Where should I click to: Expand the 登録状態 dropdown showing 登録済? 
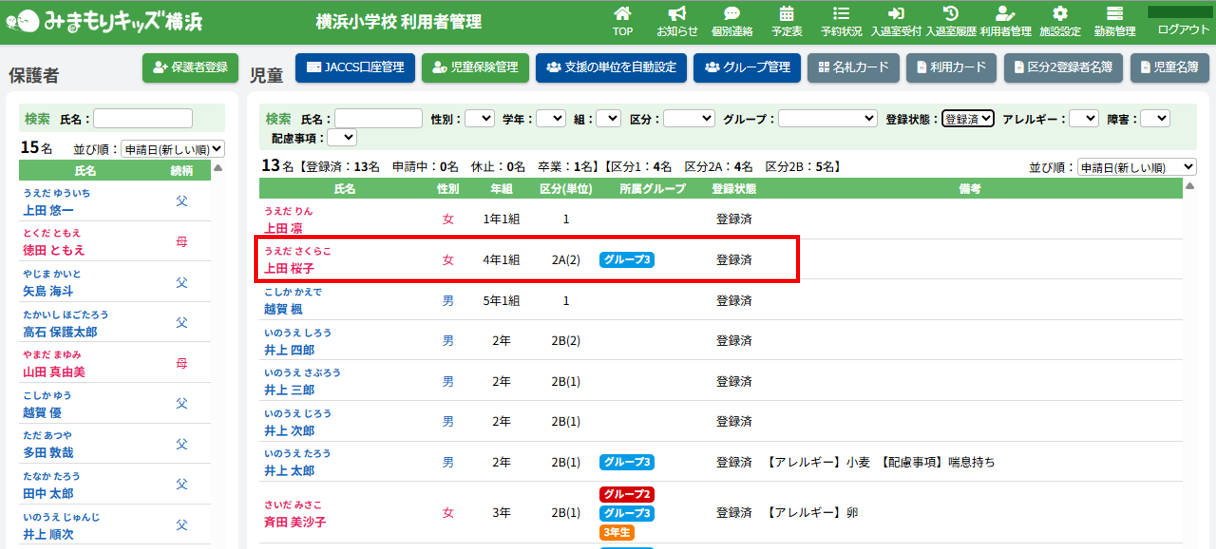click(967, 118)
